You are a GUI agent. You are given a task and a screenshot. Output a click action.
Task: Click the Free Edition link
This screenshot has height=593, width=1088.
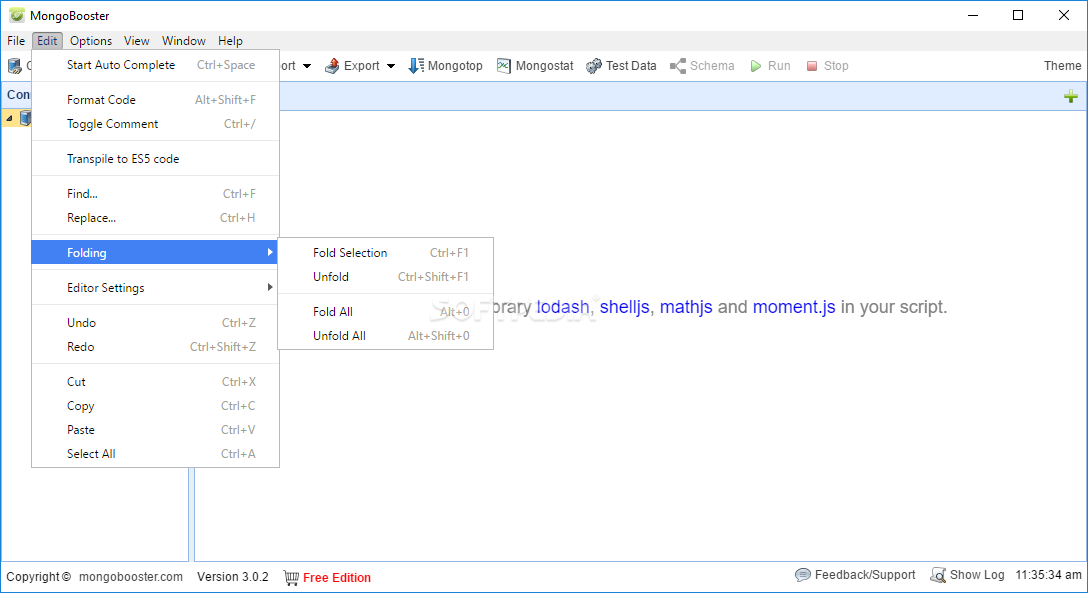pos(337,578)
